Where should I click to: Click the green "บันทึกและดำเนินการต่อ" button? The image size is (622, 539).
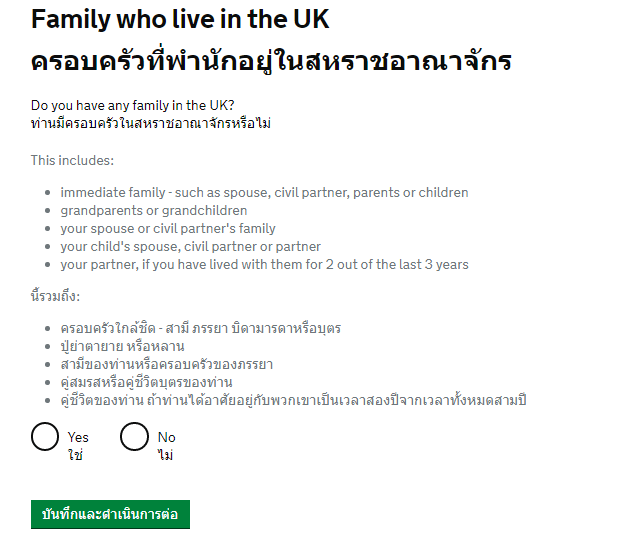click(110, 514)
